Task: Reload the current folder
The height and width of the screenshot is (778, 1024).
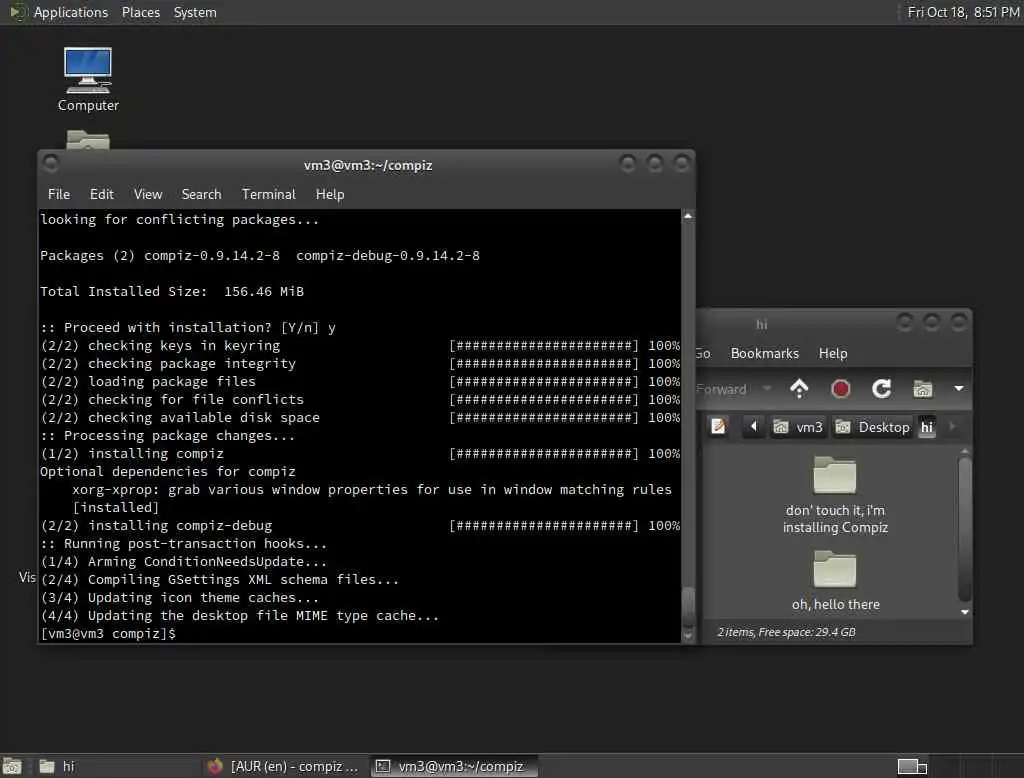Action: pyautogui.click(x=882, y=389)
